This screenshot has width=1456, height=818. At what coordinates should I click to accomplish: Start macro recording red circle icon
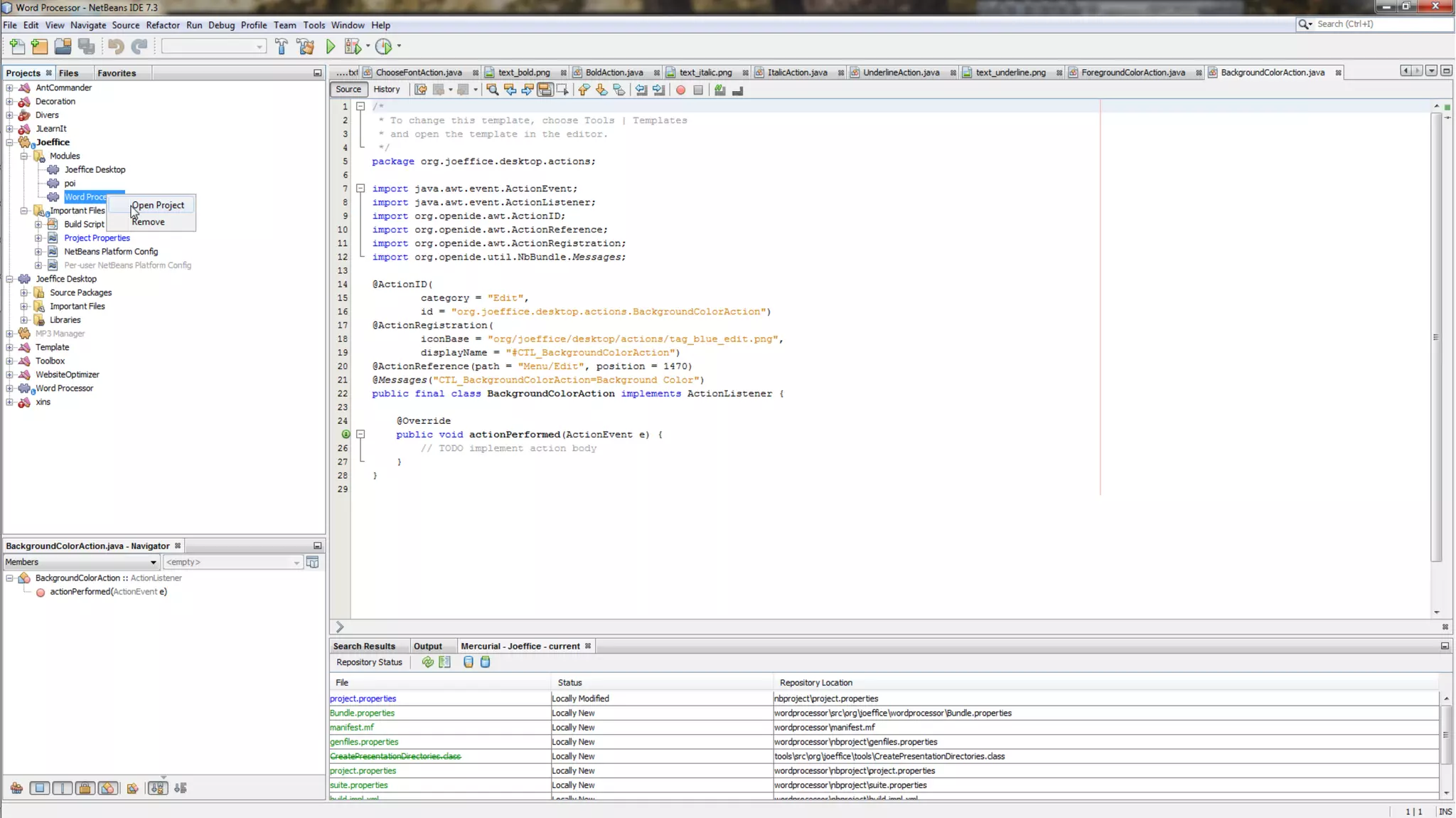680,90
